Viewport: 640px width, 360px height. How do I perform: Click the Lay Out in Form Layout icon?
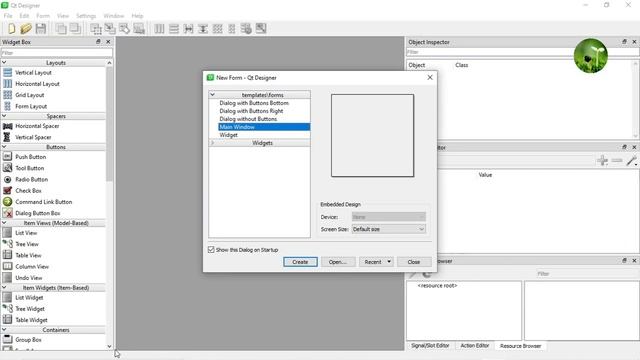point(232,29)
